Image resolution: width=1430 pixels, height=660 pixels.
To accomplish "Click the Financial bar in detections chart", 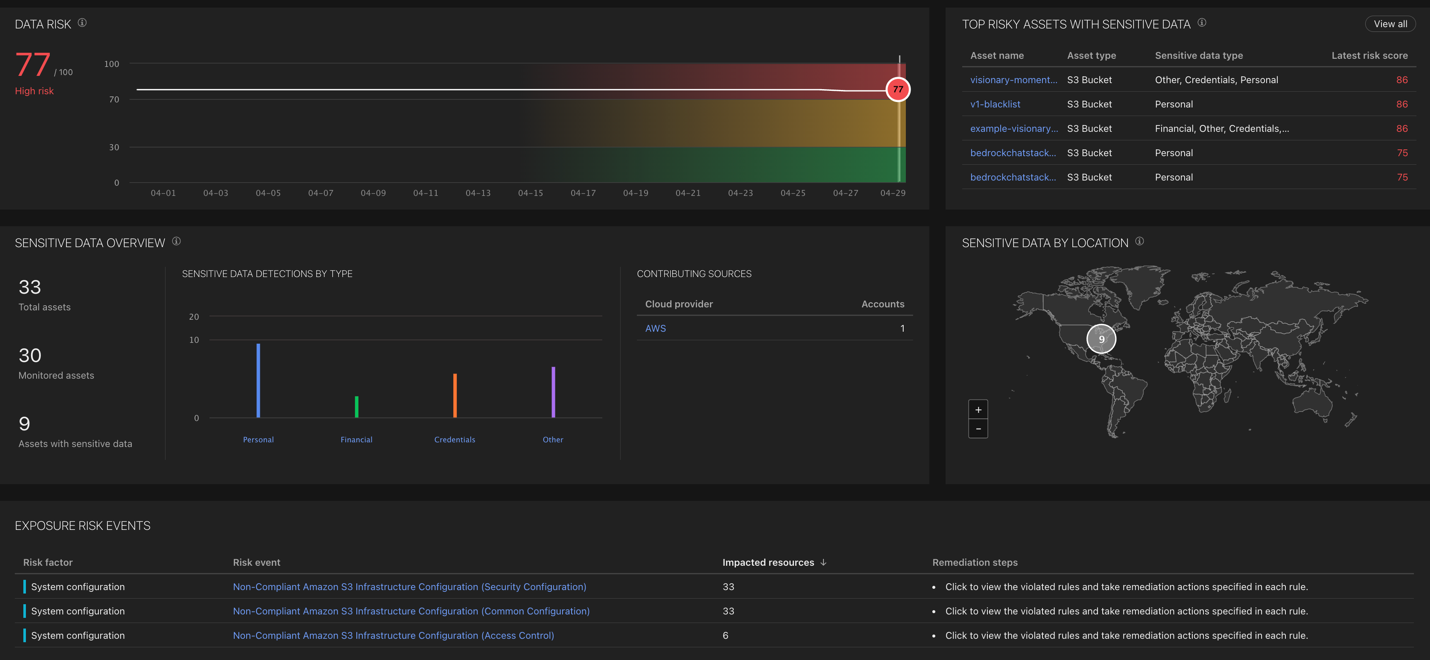I will [x=356, y=406].
